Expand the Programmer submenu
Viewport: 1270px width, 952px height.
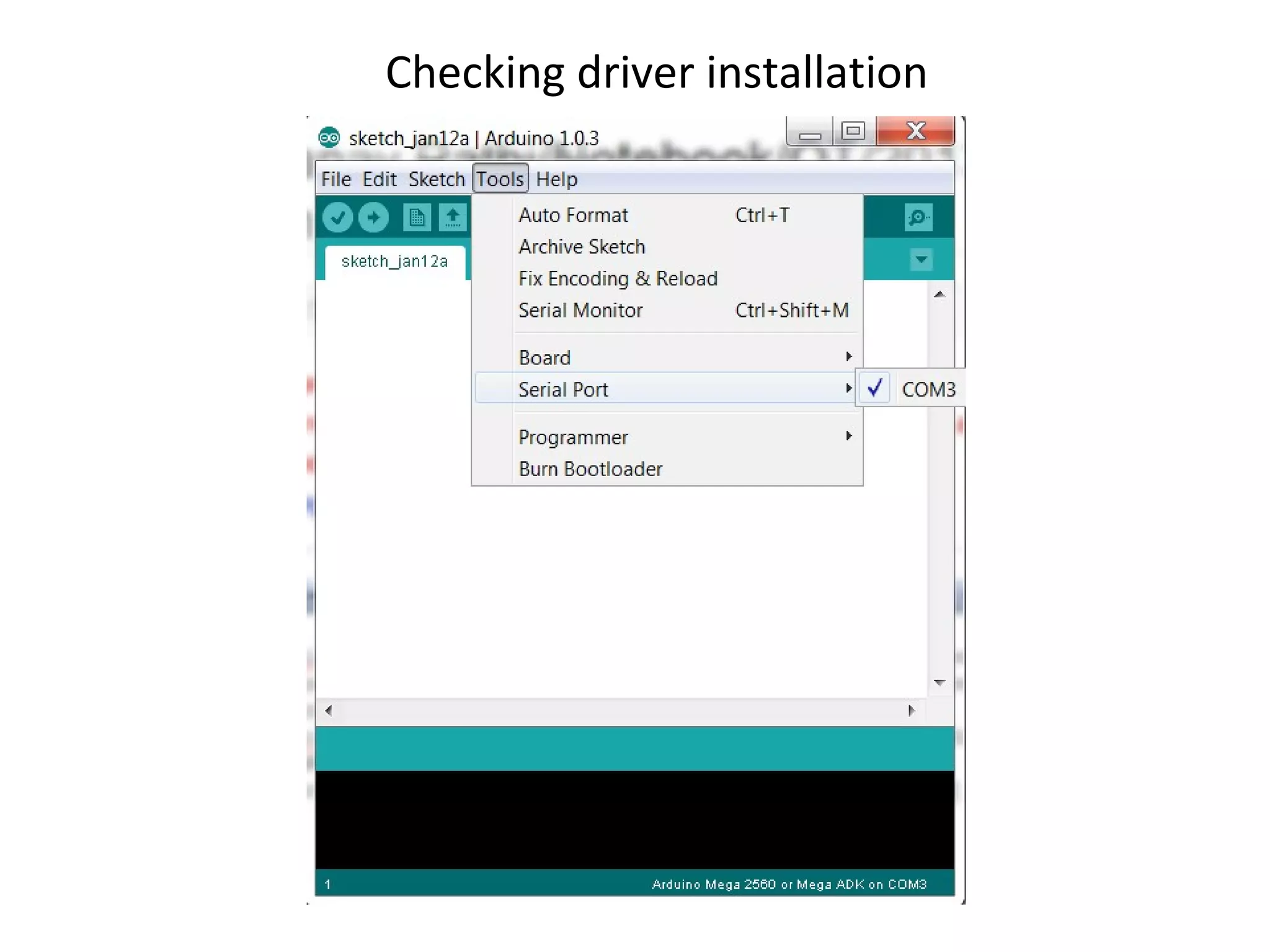click(x=668, y=437)
